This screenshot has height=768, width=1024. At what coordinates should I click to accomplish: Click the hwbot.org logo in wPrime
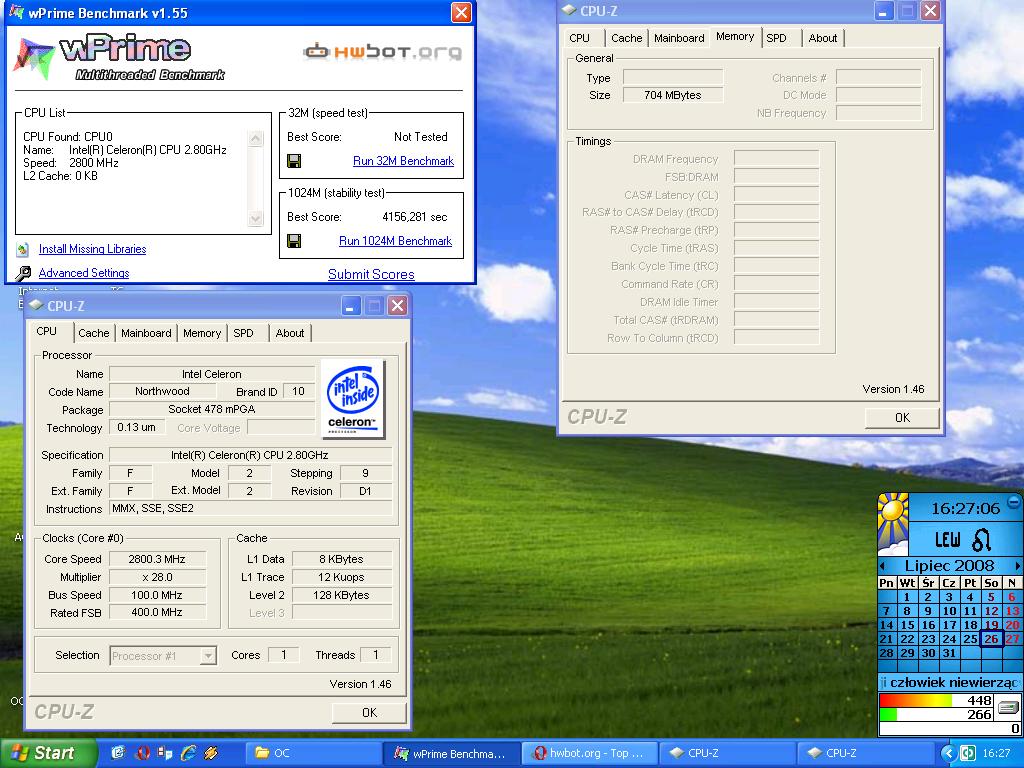(382, 52)
